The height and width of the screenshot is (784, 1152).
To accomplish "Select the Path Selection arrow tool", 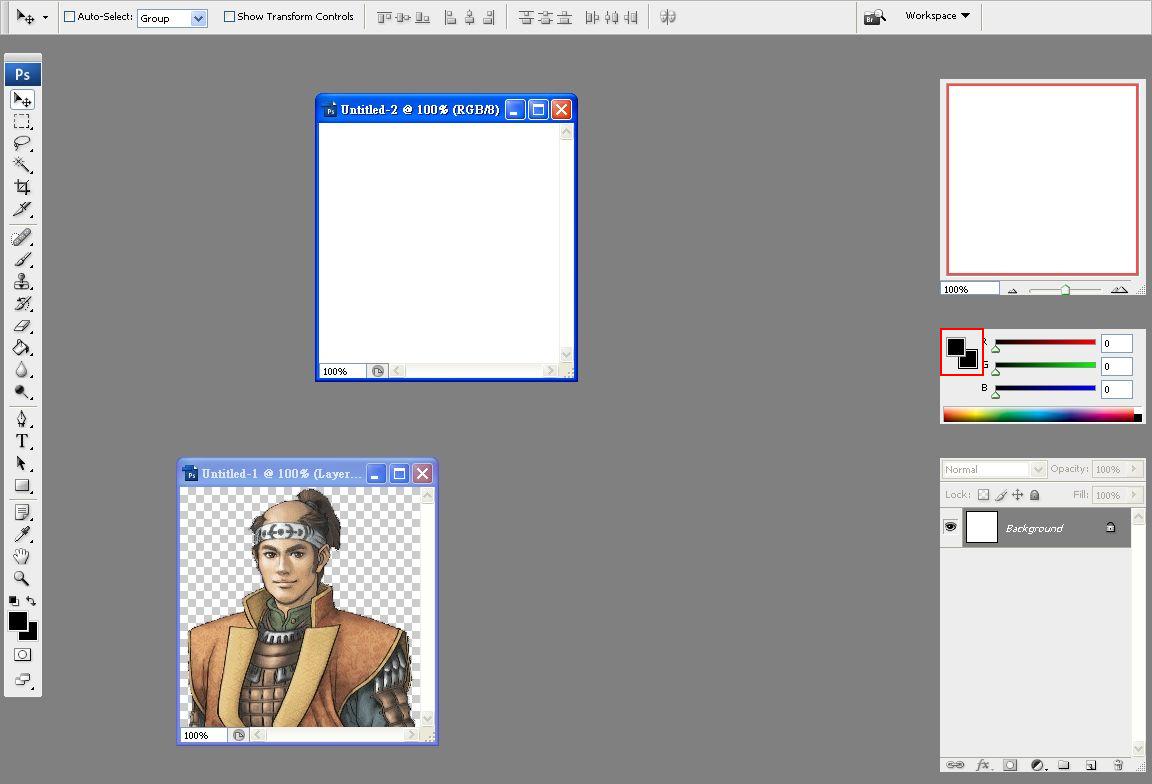I will pyautogui.click(x=22, y=463).
